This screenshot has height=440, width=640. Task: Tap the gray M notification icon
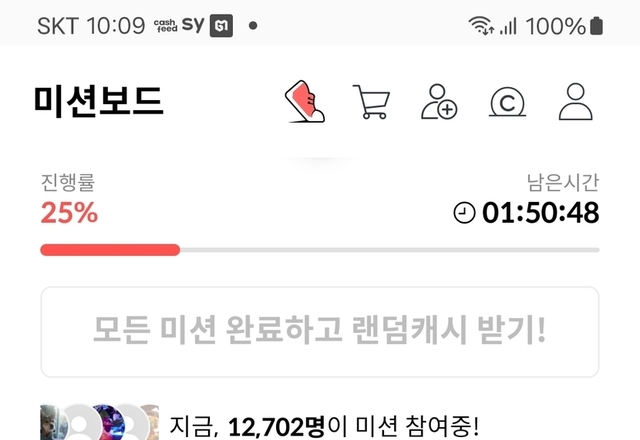tap(221, 26)
